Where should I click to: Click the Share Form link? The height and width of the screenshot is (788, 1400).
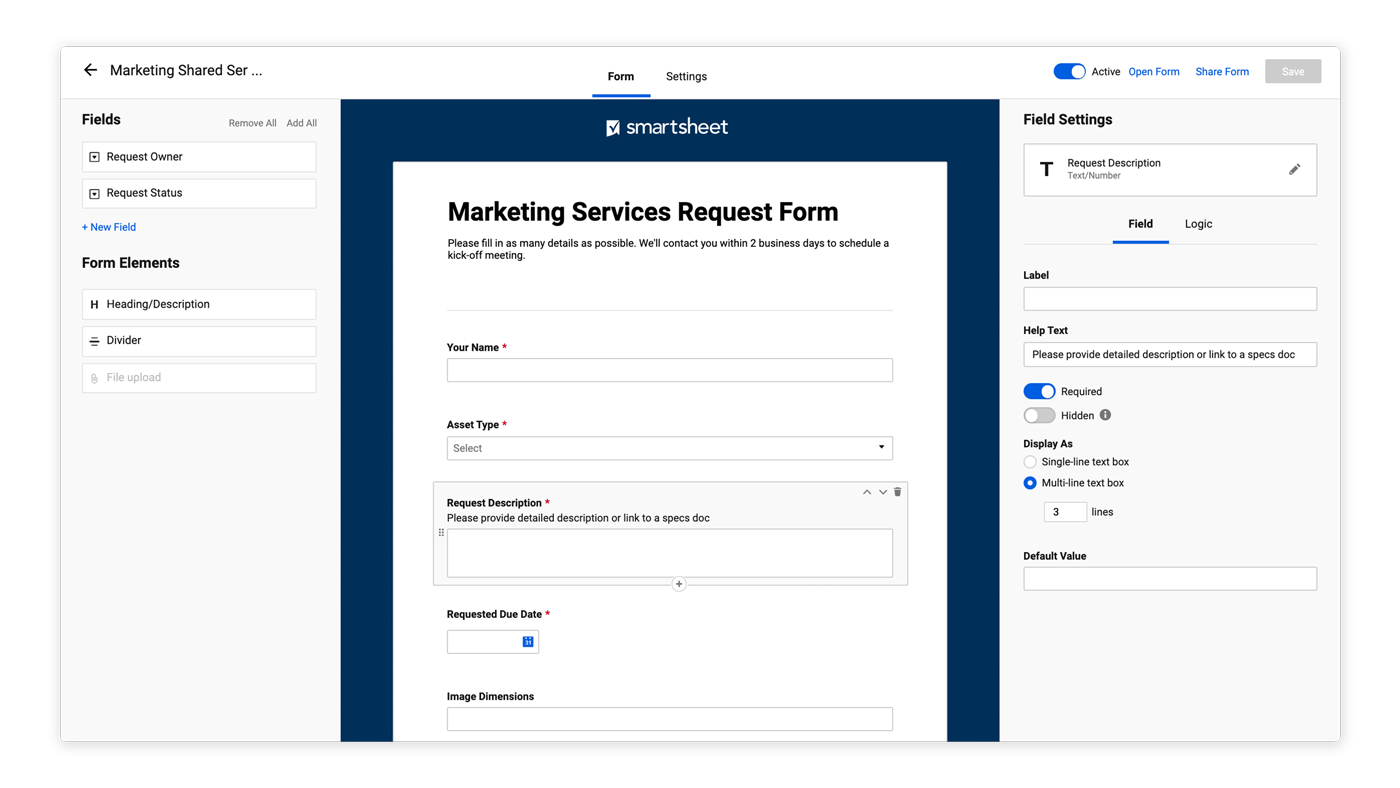[1222, 72]
